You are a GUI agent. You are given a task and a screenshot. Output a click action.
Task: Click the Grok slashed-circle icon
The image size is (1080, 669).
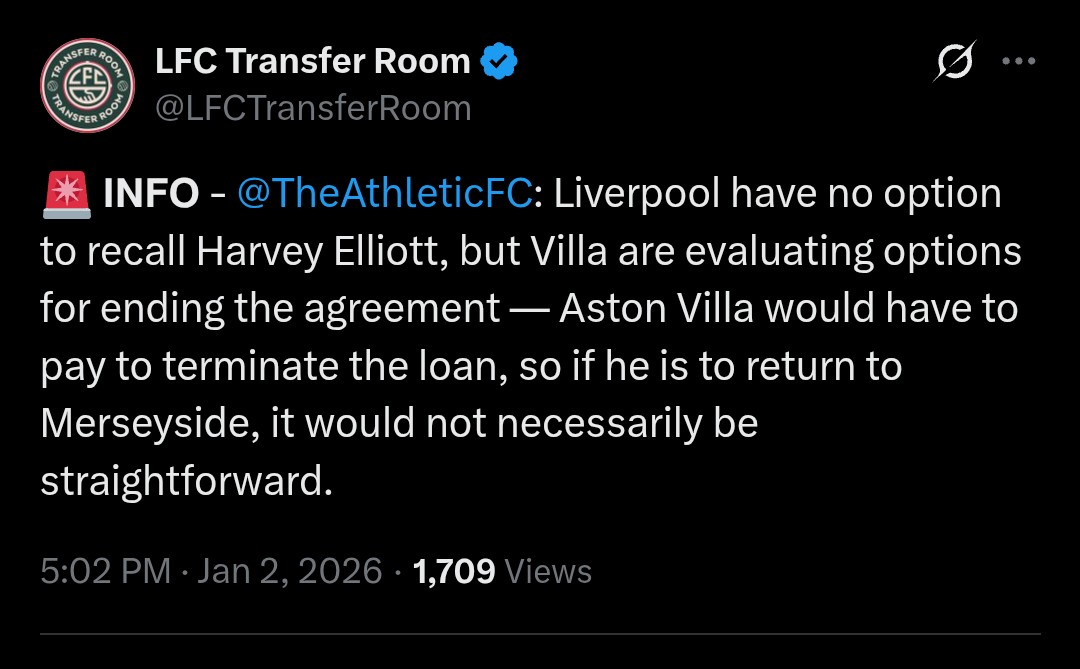pos(953,65)
